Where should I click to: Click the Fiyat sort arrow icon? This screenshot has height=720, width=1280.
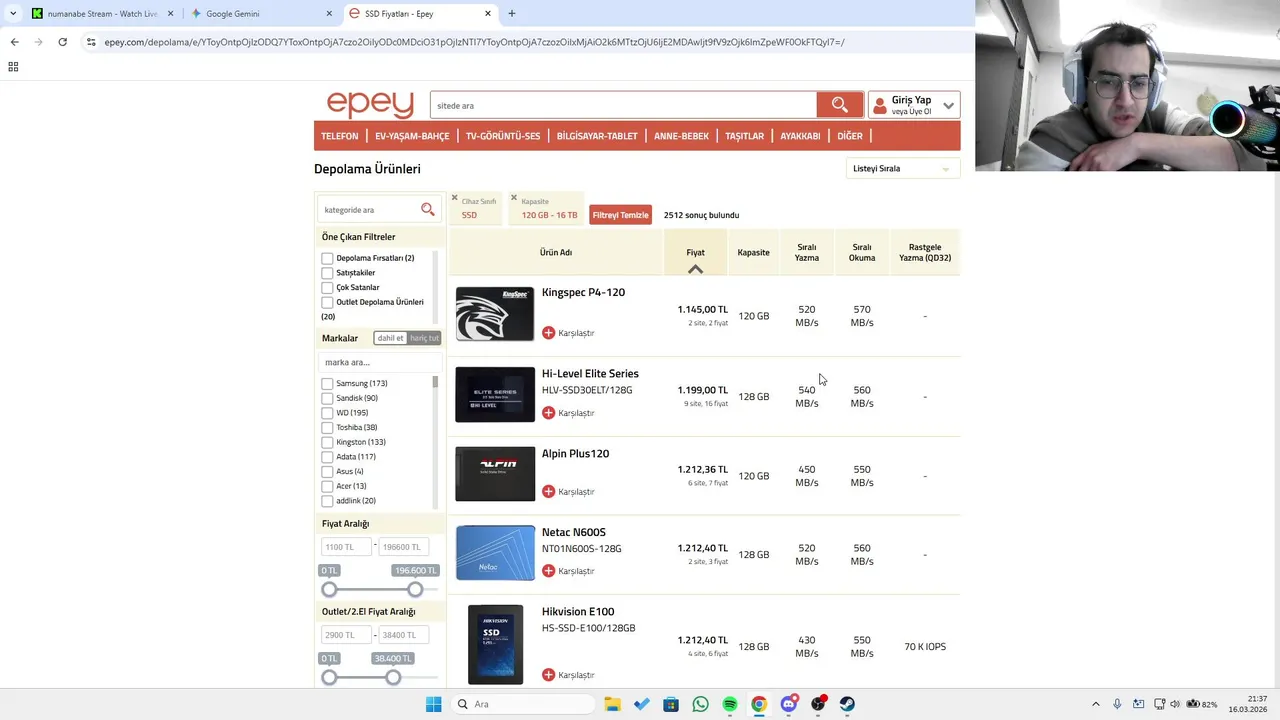[x=695, y=269]
